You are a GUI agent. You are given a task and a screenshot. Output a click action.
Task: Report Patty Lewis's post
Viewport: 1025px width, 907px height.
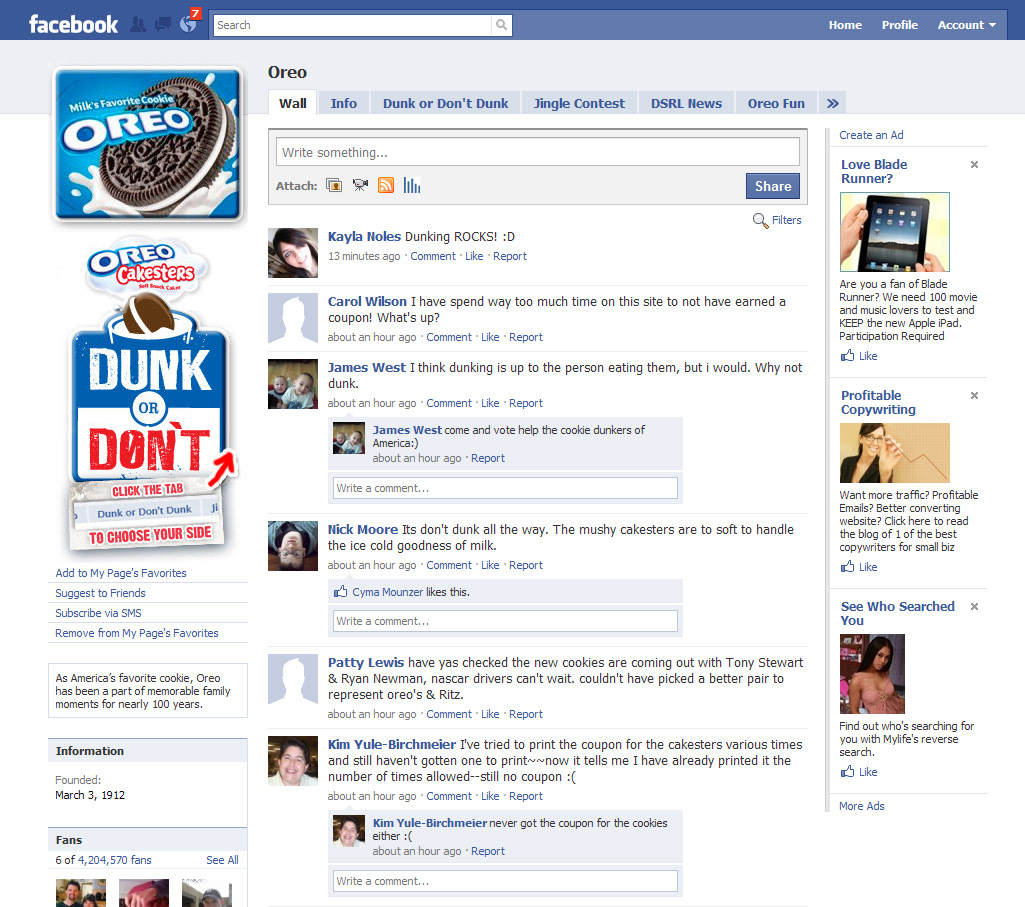click(x=526, y=714)
